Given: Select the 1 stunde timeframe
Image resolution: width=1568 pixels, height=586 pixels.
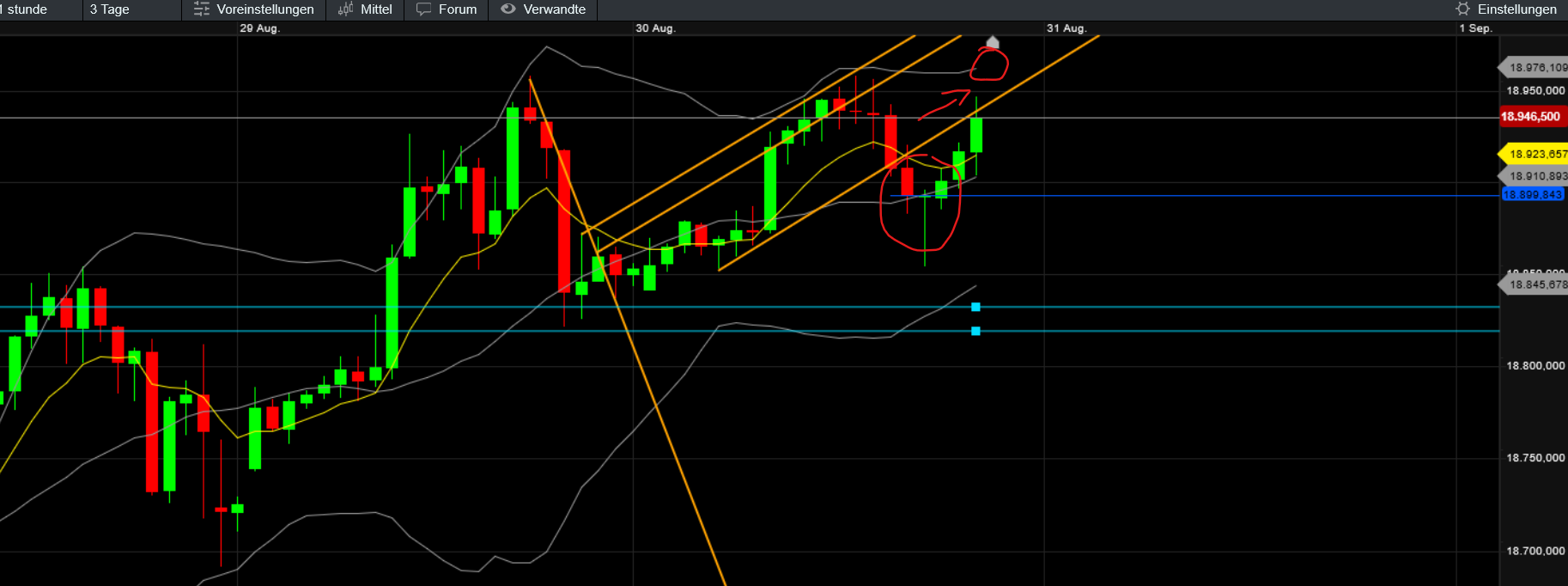Looking at the screenshot, I should 24,9.
